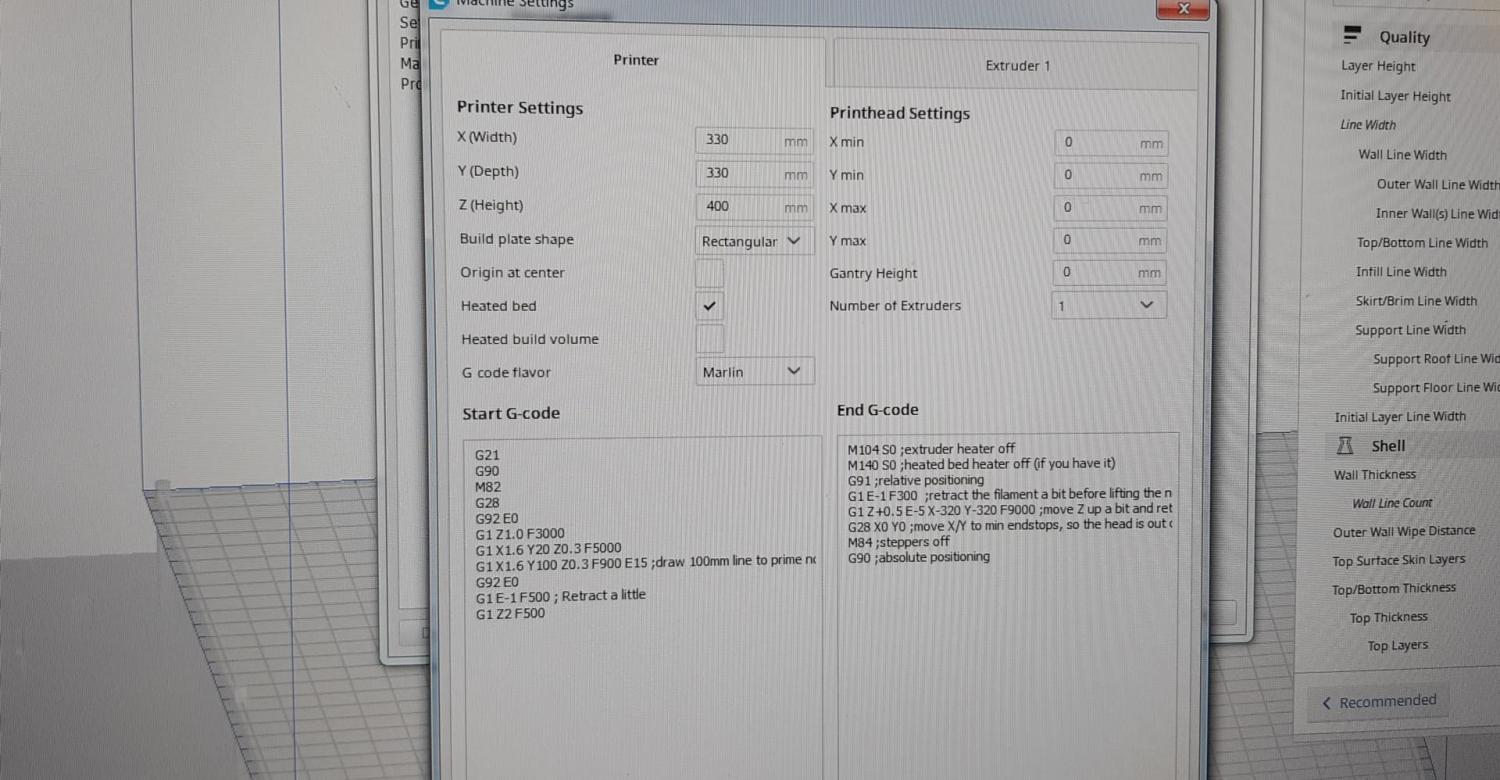The height and width of the screenshot is (780, 1500).
Task: Select the Infill Line Width setting
Action: pos(1401,272)
